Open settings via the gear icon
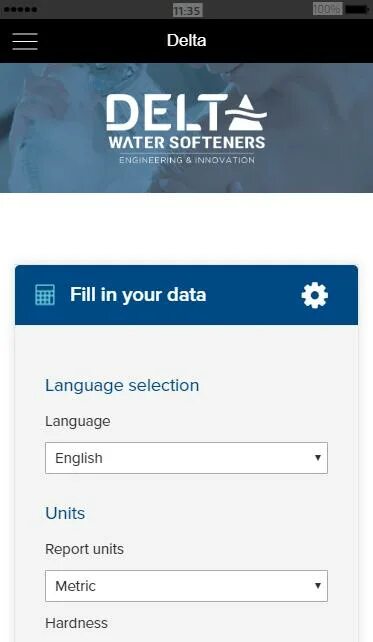This screenshot has width=373, height=642. click(314, 295)
